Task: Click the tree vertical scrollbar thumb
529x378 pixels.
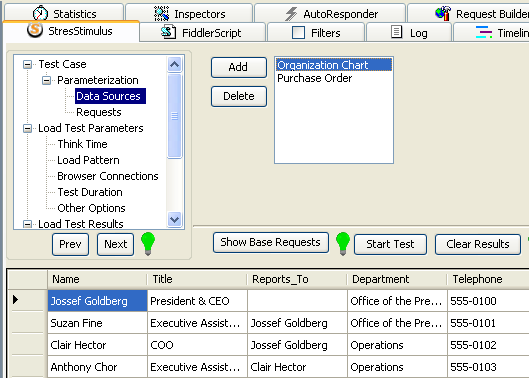Action: (x=174, y=116)
